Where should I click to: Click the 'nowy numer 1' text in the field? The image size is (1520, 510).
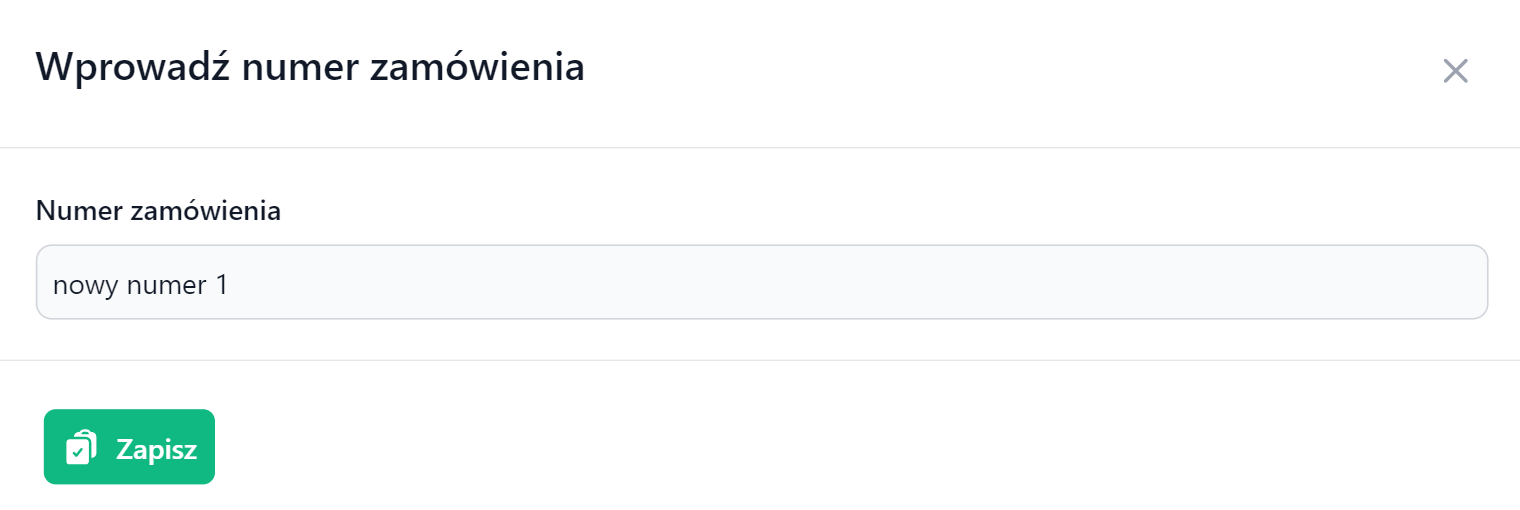pyautogui.click(x=140, y=285)
